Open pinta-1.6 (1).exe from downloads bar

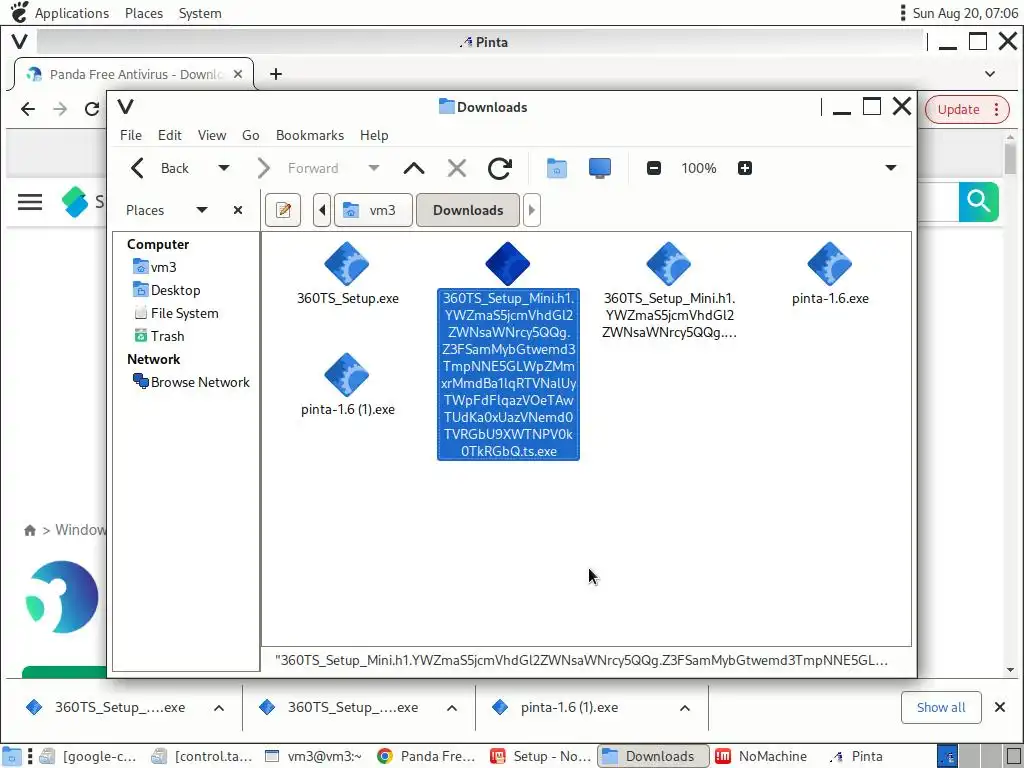(x=568, y=708)
